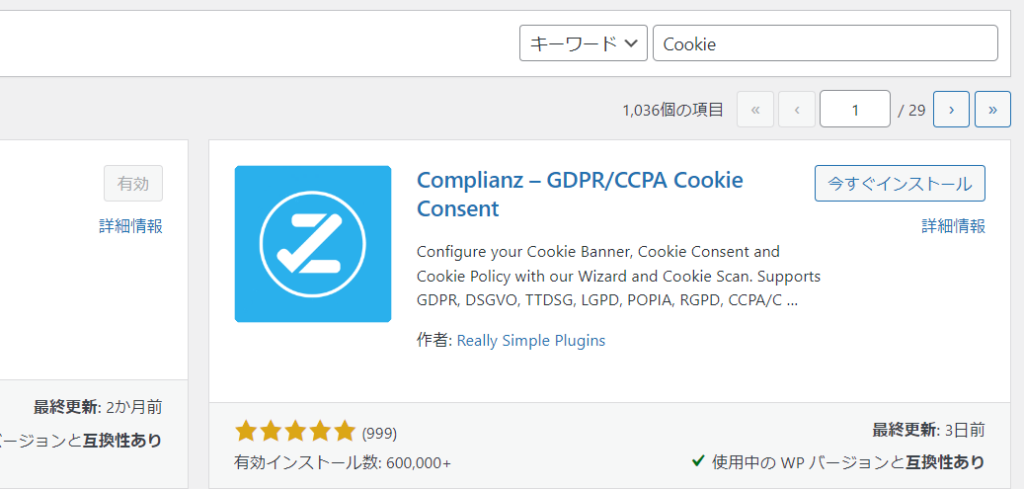Open 詳細情報 link under the install button
This screenshot has height=489, width=1024.
click(953, 226)
